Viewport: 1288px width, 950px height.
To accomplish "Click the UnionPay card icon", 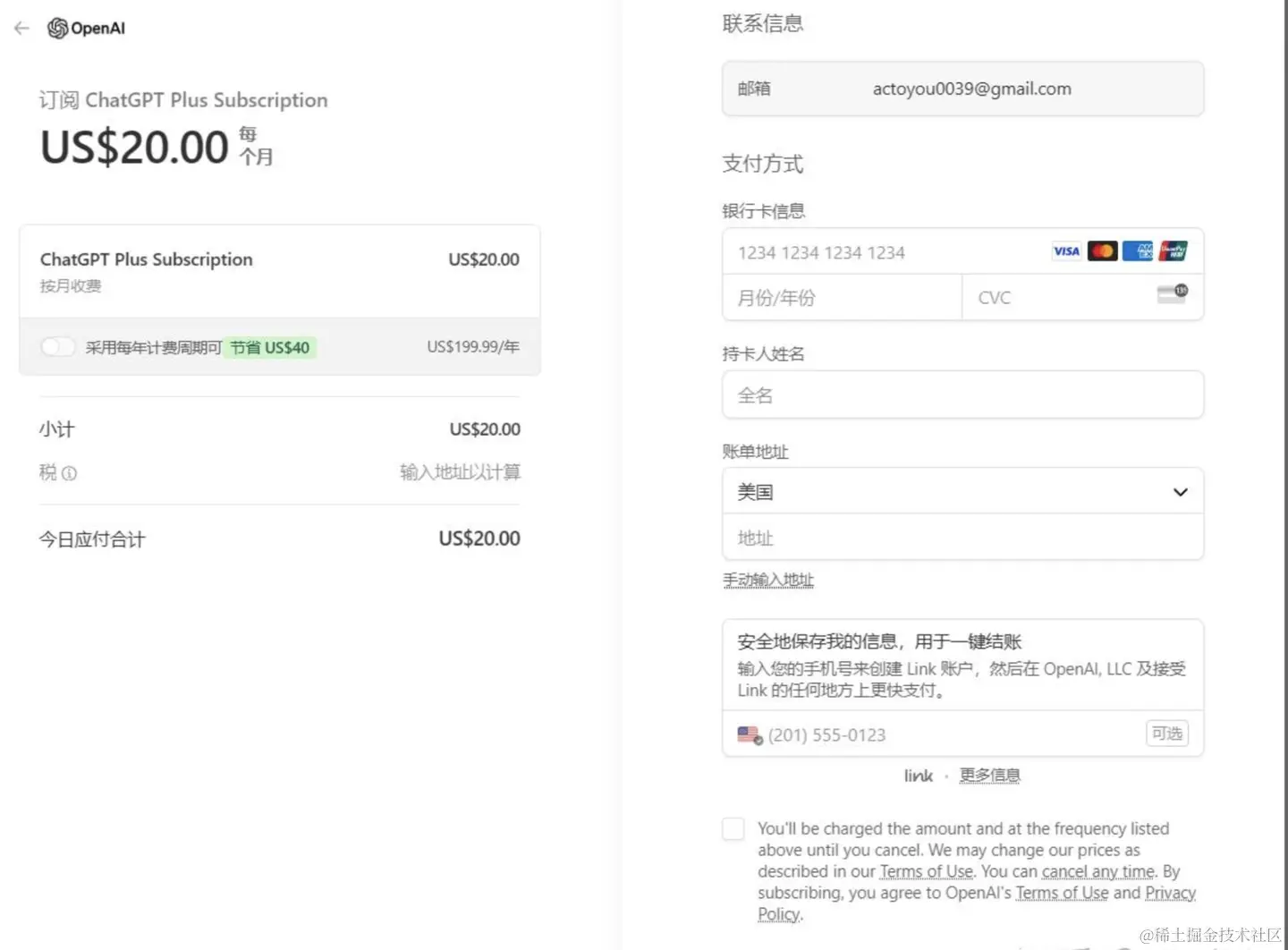I will (x=1173, y=251).
